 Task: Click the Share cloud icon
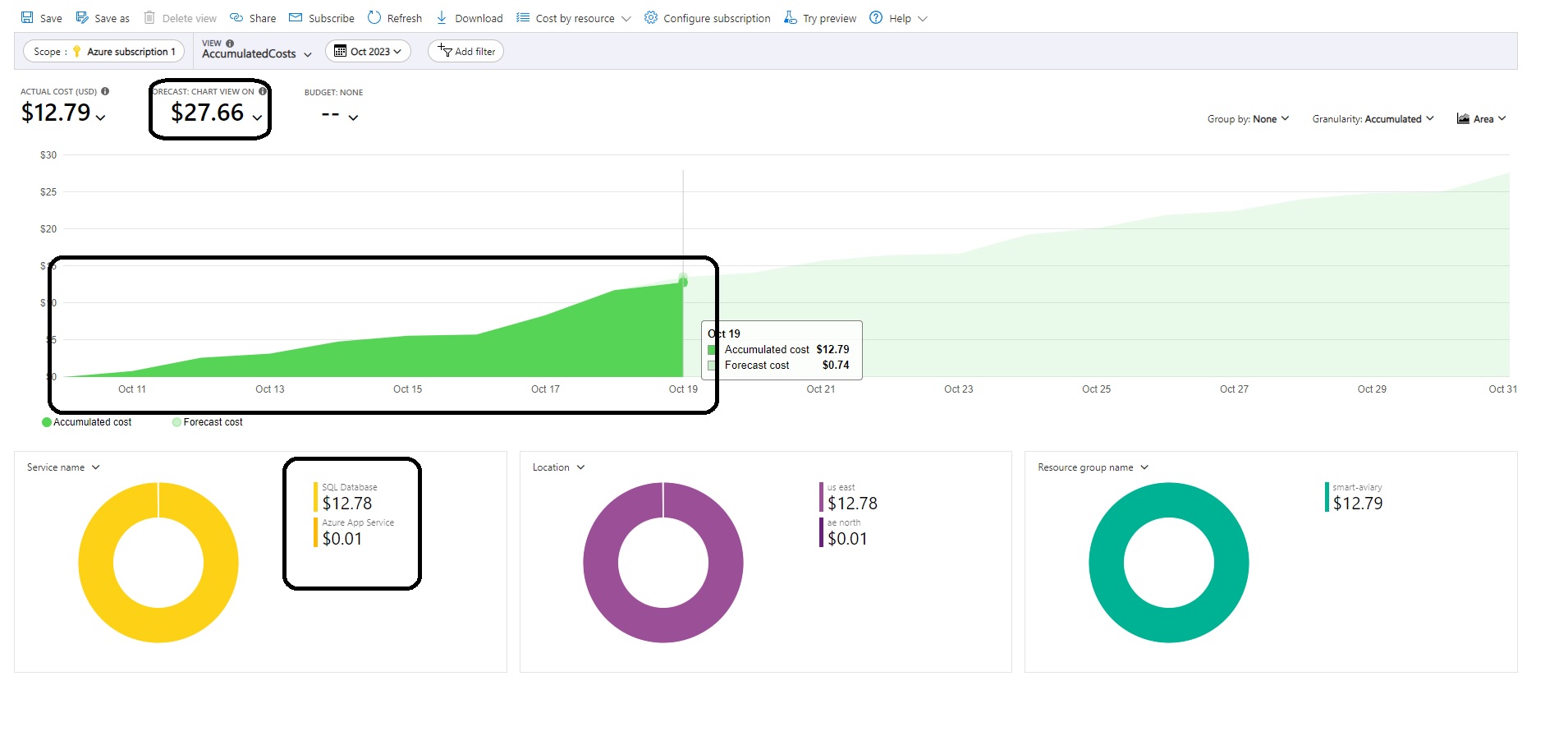pyautogui.click(x=236, y=17)
